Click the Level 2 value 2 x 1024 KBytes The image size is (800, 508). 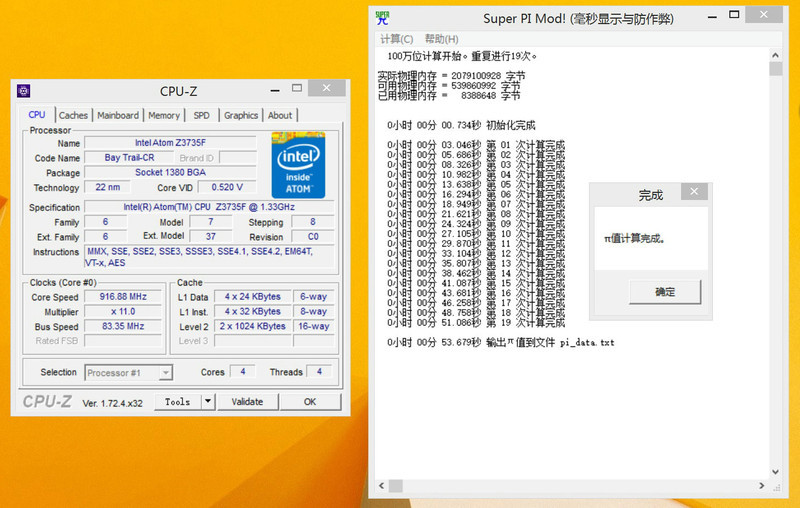(253, 326)
